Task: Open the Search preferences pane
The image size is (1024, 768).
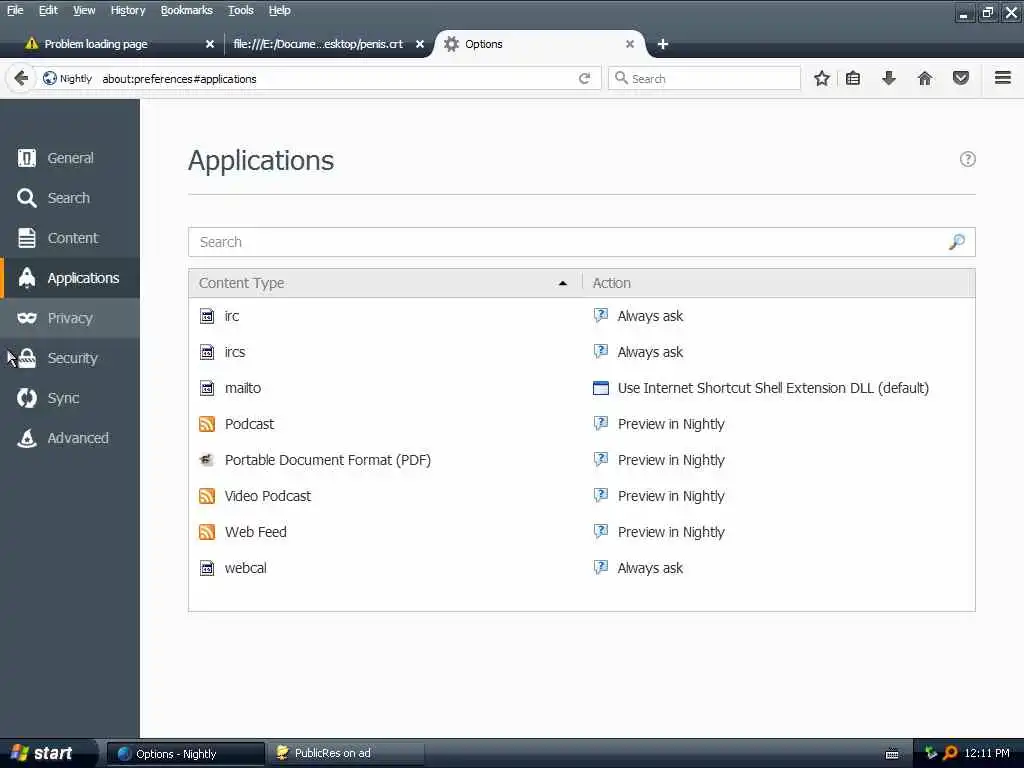Action: coord(70,198)
